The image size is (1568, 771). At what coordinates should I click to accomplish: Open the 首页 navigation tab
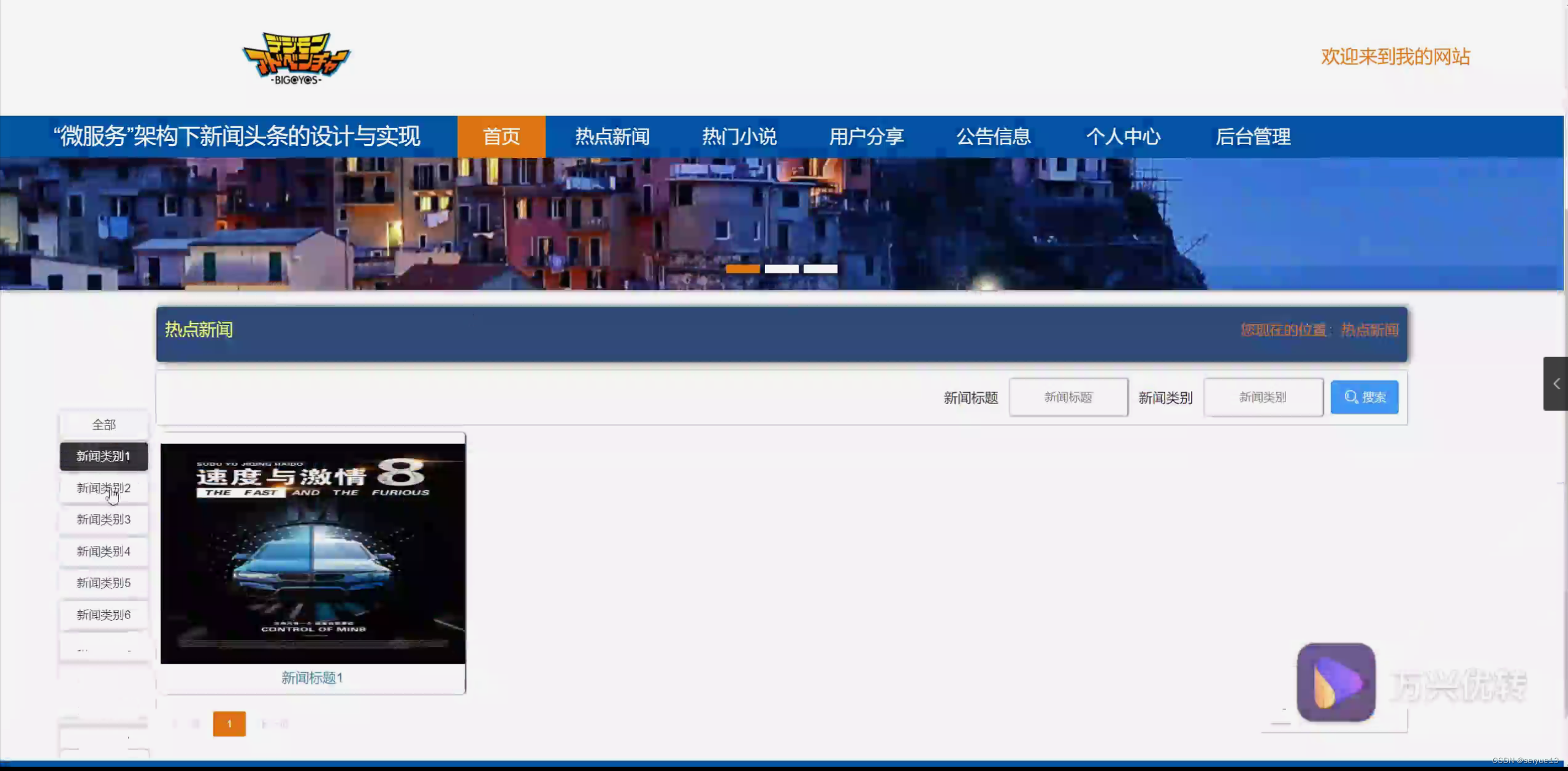coord(501,136)
